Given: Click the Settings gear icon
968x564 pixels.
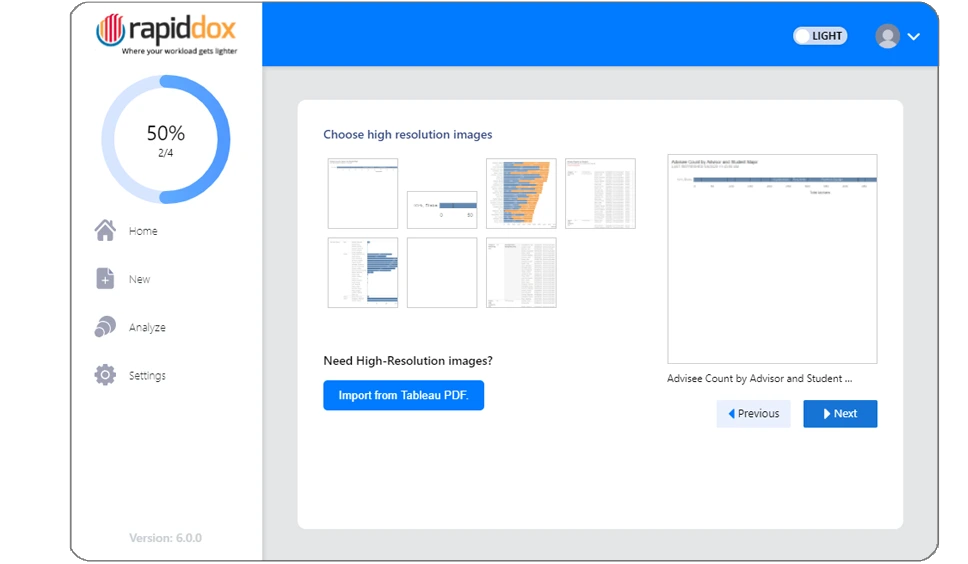Looking at the screenshot, I should coord(105,375).
